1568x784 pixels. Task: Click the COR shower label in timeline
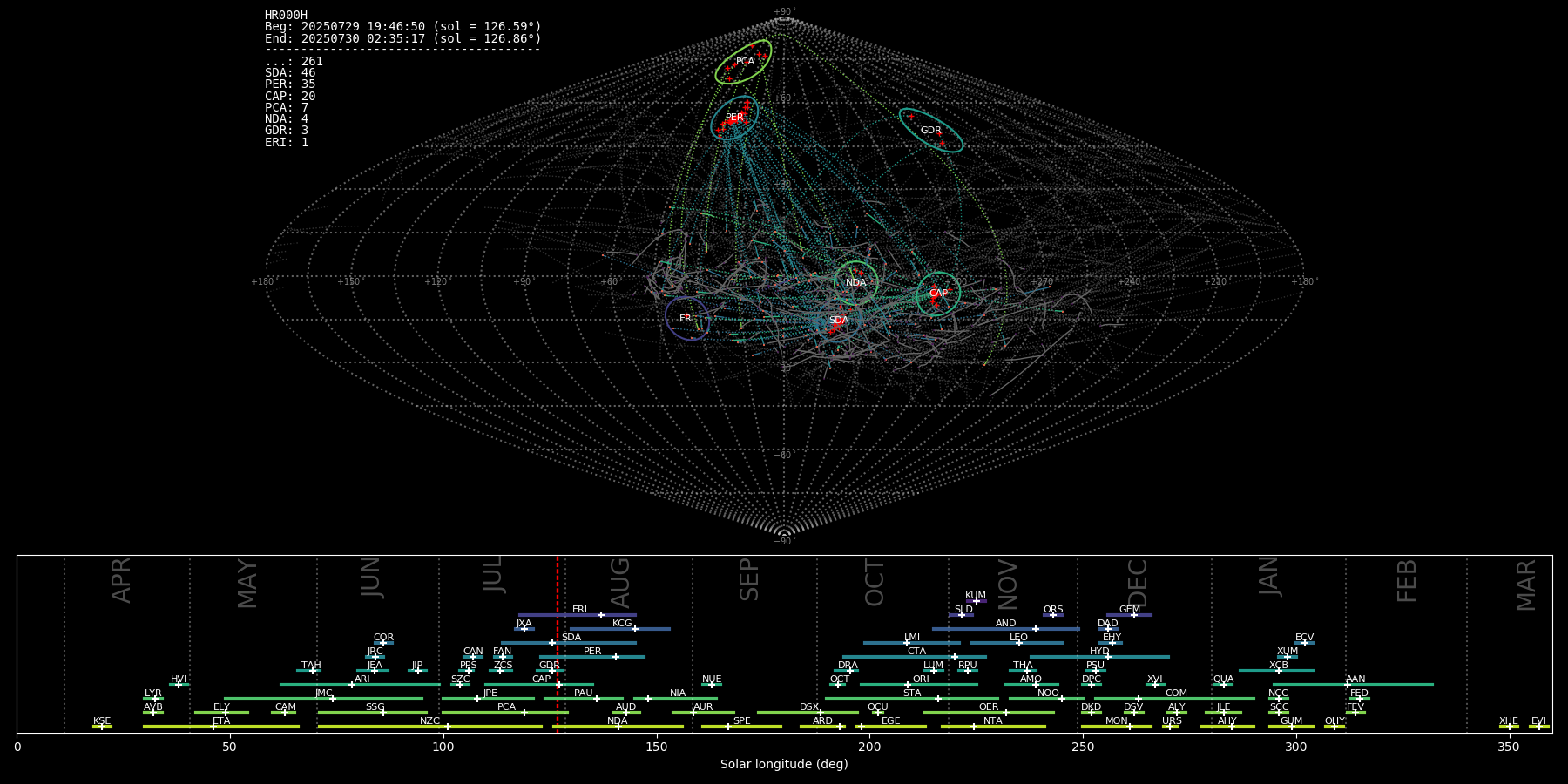click(x=384, y=638)
